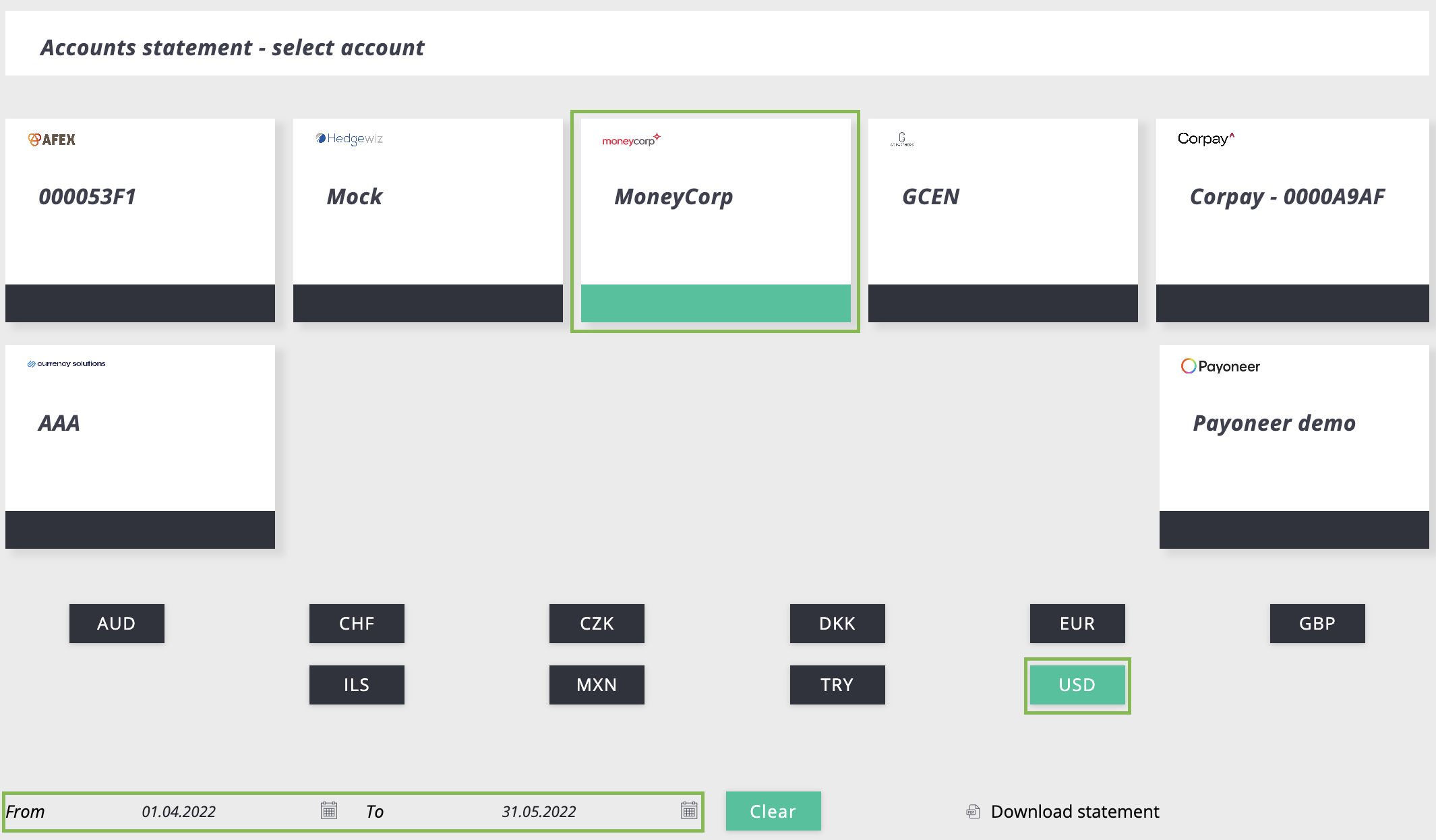
Task: Choose the CZK currency button
Action: click(x=597, y=624)
